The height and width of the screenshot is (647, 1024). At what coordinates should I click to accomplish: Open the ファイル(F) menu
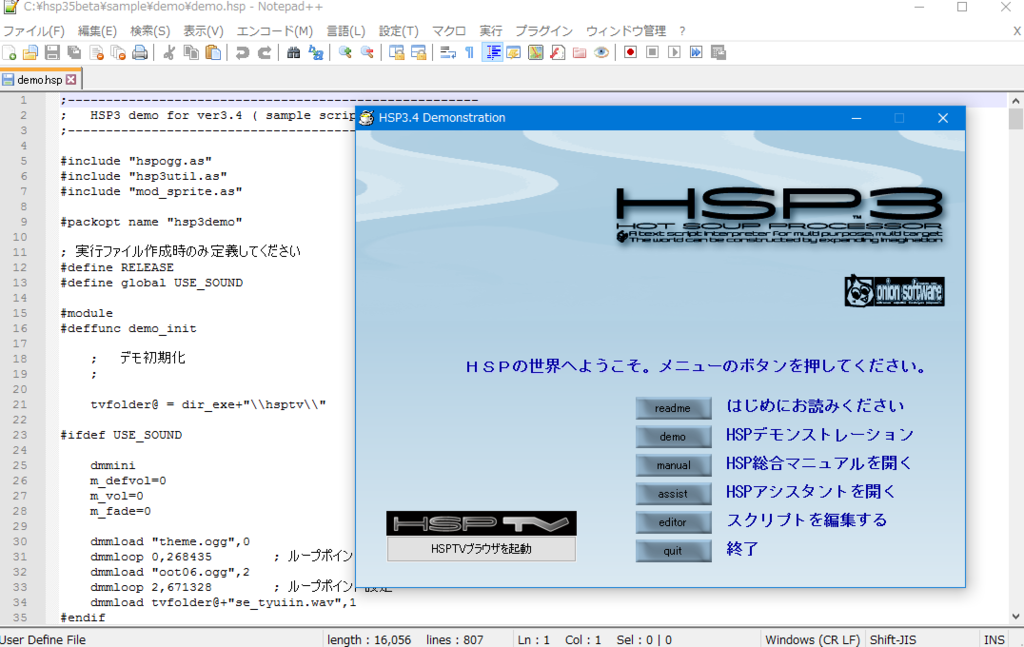coord(34,31)
